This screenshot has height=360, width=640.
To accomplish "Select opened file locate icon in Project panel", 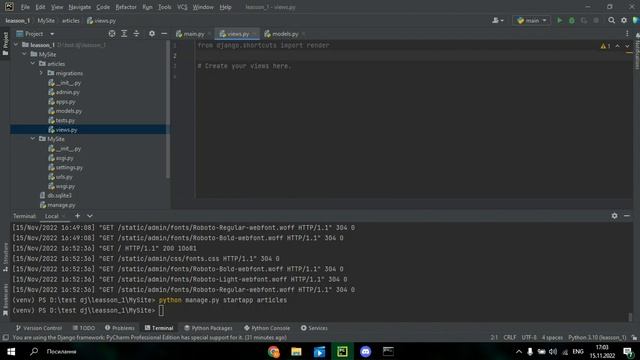I will (x=112, y=34).
